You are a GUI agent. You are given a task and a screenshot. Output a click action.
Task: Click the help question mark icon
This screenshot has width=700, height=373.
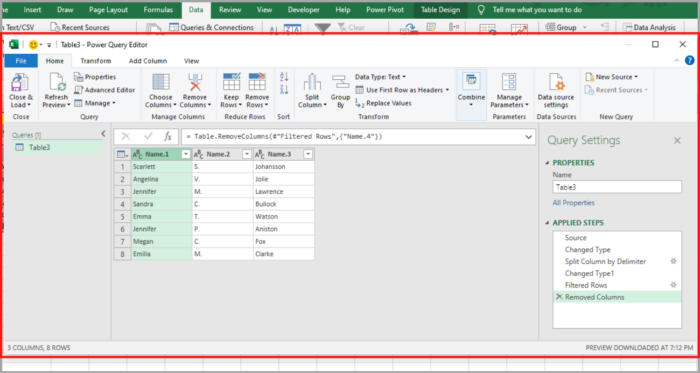[x=690, y=61]
